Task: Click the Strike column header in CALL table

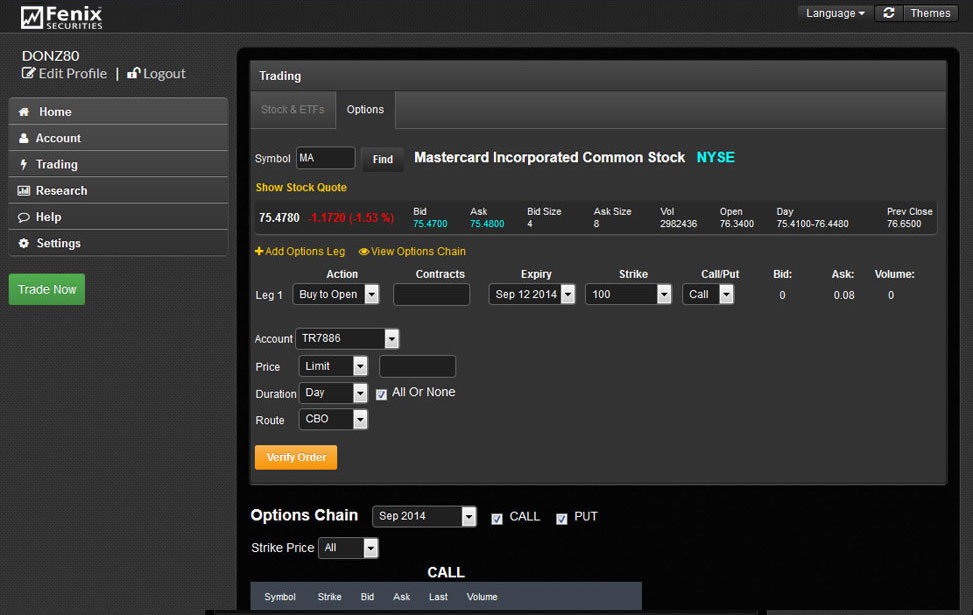Action: 330,597
